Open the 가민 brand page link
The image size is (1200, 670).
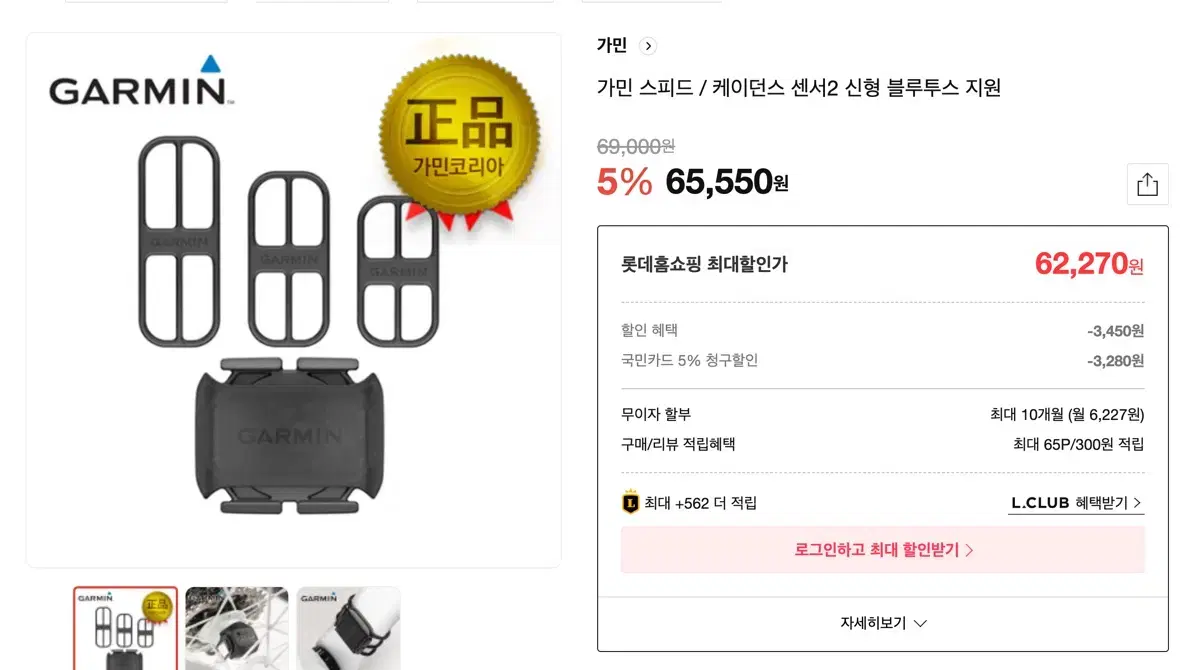click(x=611, y=45)
